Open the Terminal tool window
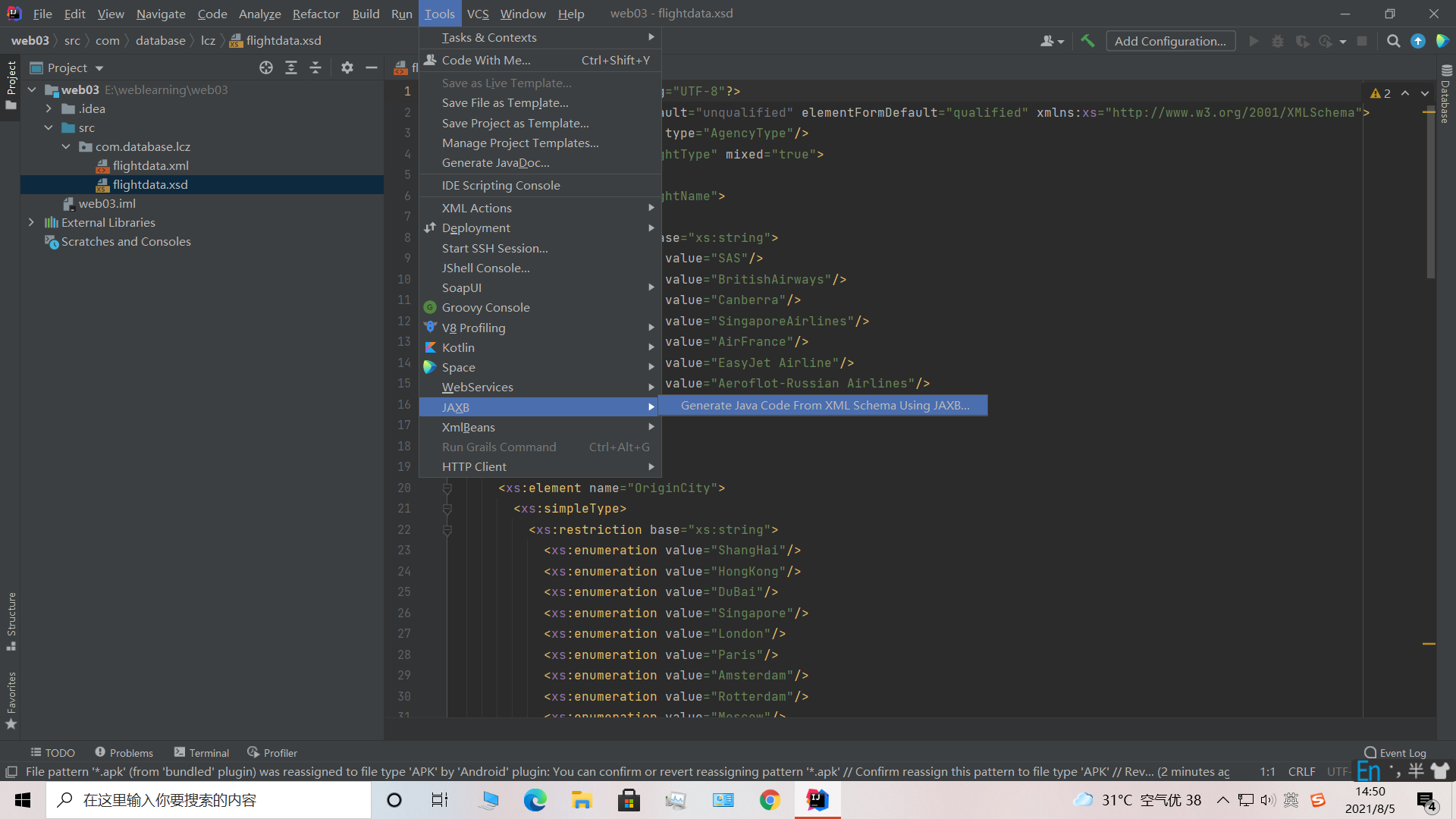Image resolution: width=1456 pixels, height=819 pixels. tap(202, 753)
